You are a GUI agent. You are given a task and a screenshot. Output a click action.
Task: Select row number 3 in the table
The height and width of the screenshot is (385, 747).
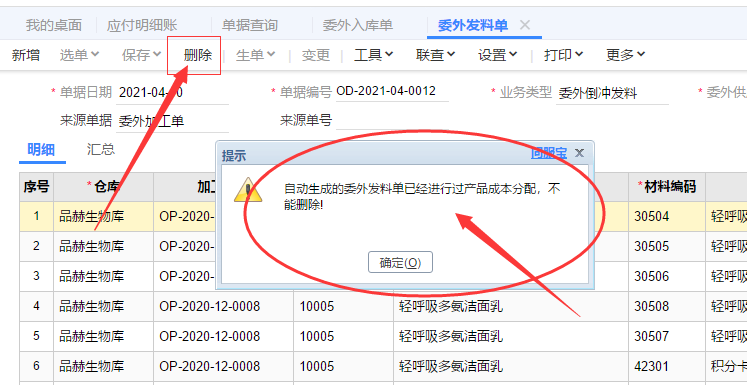(36, 276)
